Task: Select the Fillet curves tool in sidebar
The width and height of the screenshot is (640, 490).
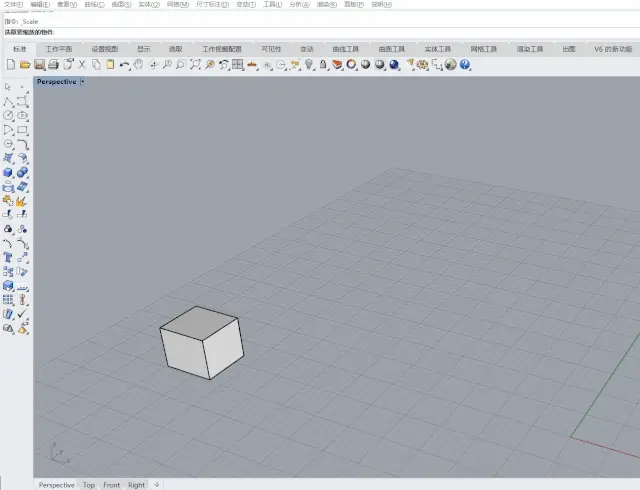Action: coord(22,144)
